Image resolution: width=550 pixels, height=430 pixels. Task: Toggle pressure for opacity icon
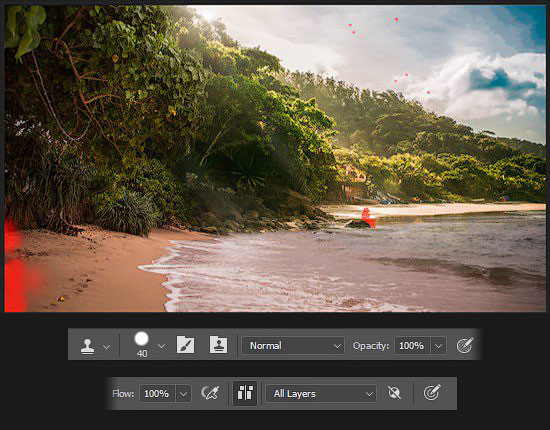pos(465,345)
